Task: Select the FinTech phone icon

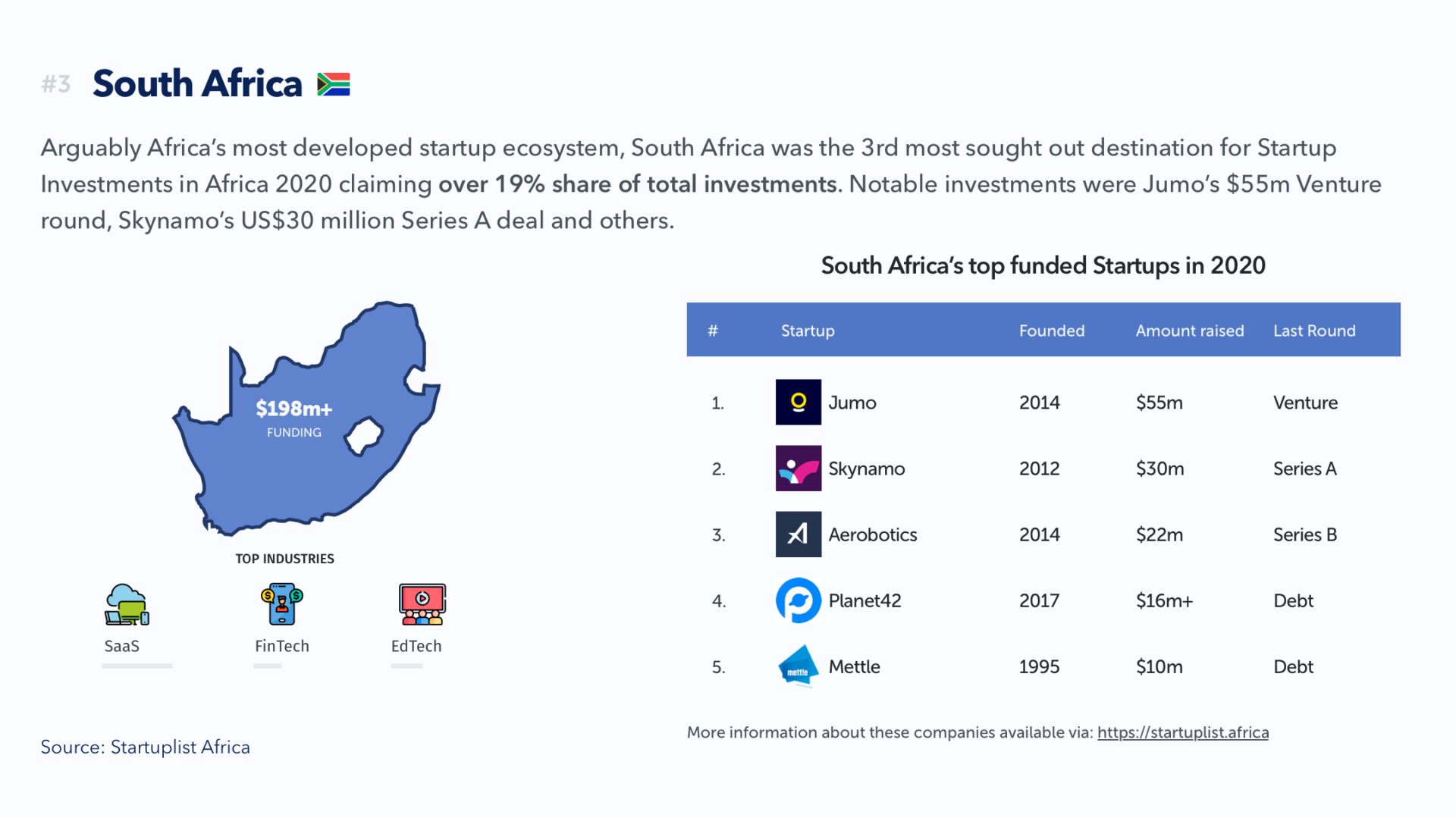Action: (282, 603)
